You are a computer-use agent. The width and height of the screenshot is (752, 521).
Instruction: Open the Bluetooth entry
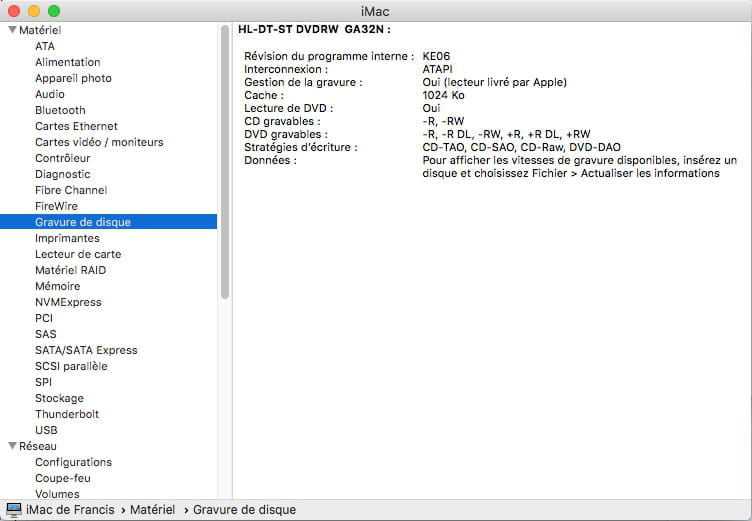coord(60,110)
